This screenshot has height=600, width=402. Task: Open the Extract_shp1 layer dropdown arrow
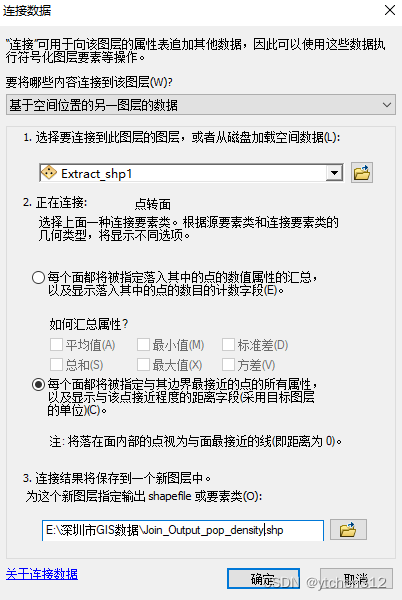[334, 173]
